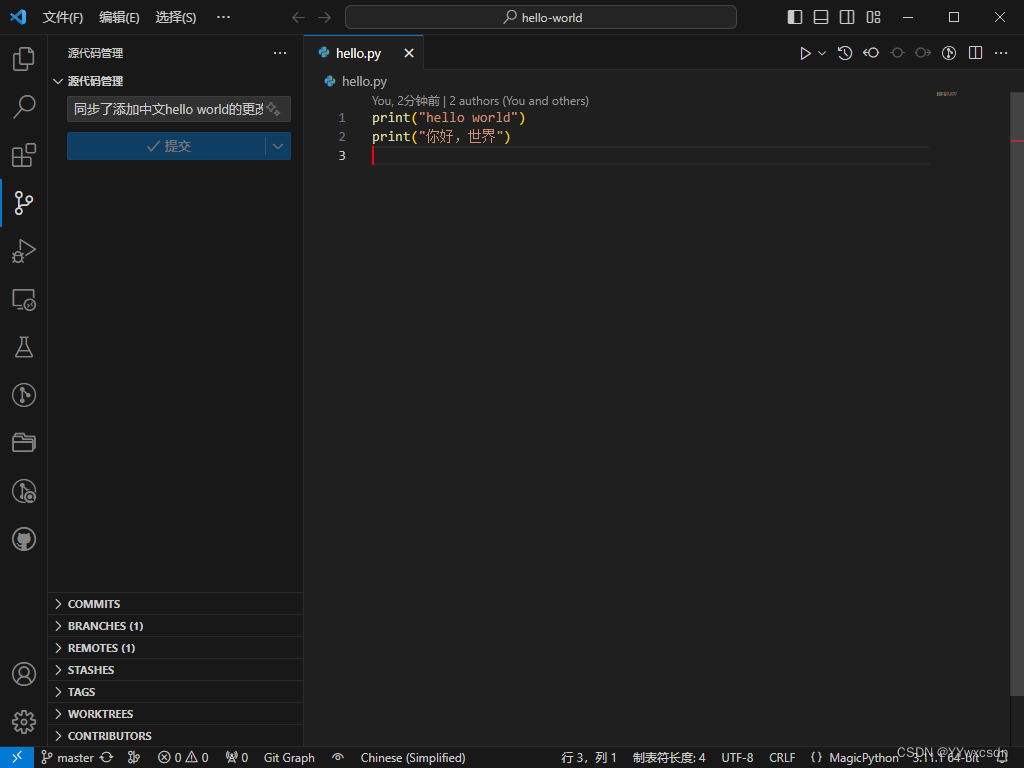The width and height of the screenshot is (1024, 768).
Task: Open more actions in editor toolbar
Action: (1000, 53)
